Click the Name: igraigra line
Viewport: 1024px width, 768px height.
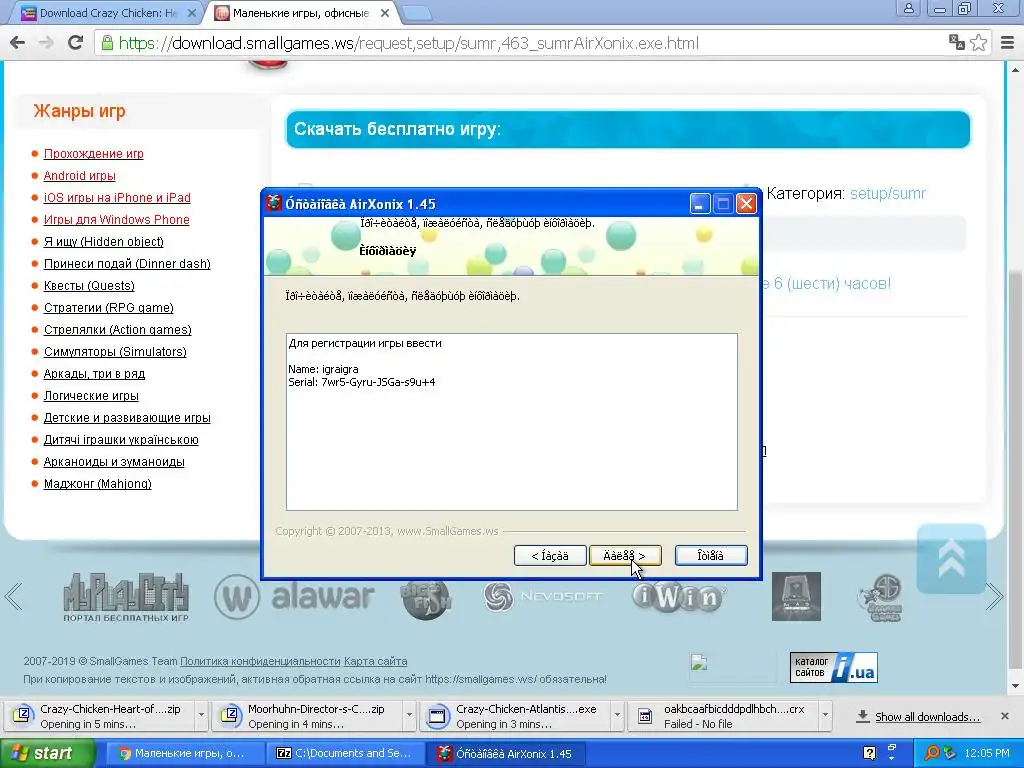pos(323,369)
